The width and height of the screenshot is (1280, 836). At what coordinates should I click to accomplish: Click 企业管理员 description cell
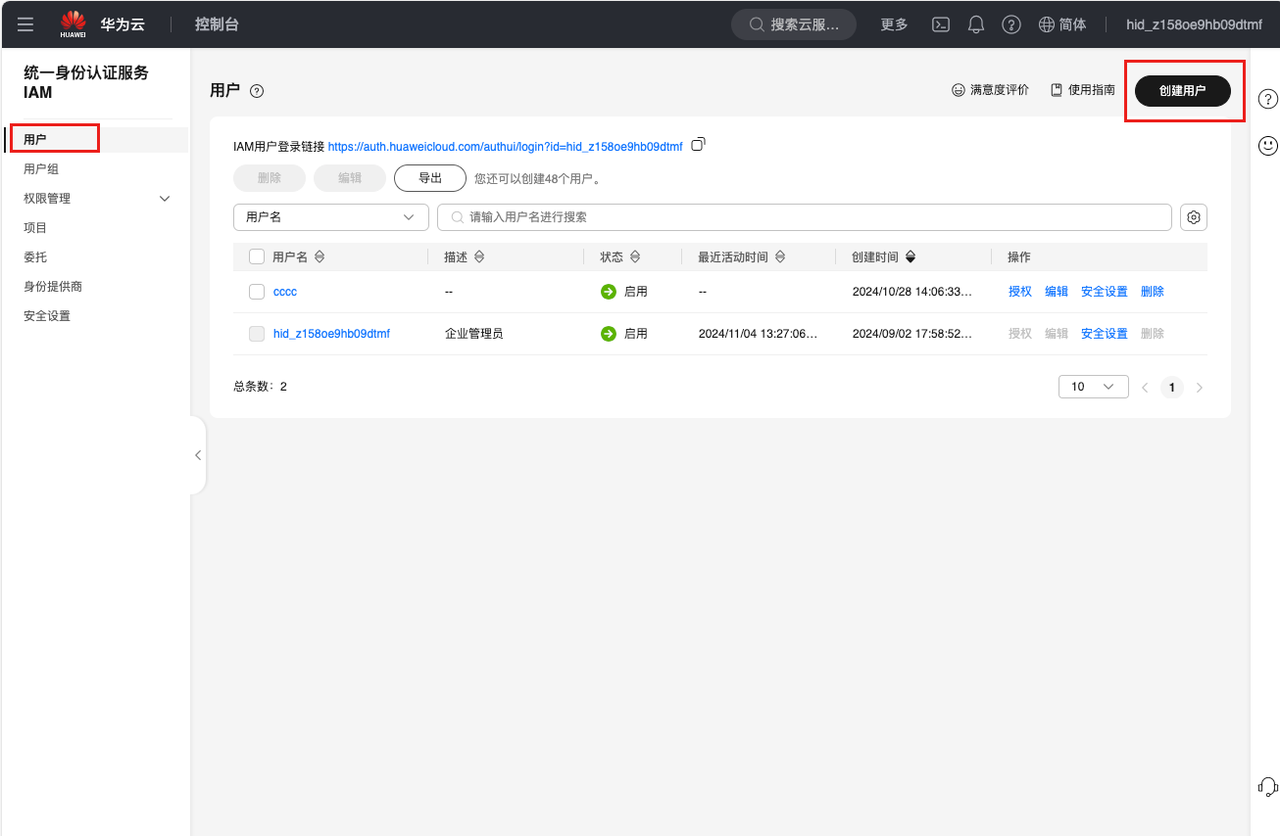474,334
